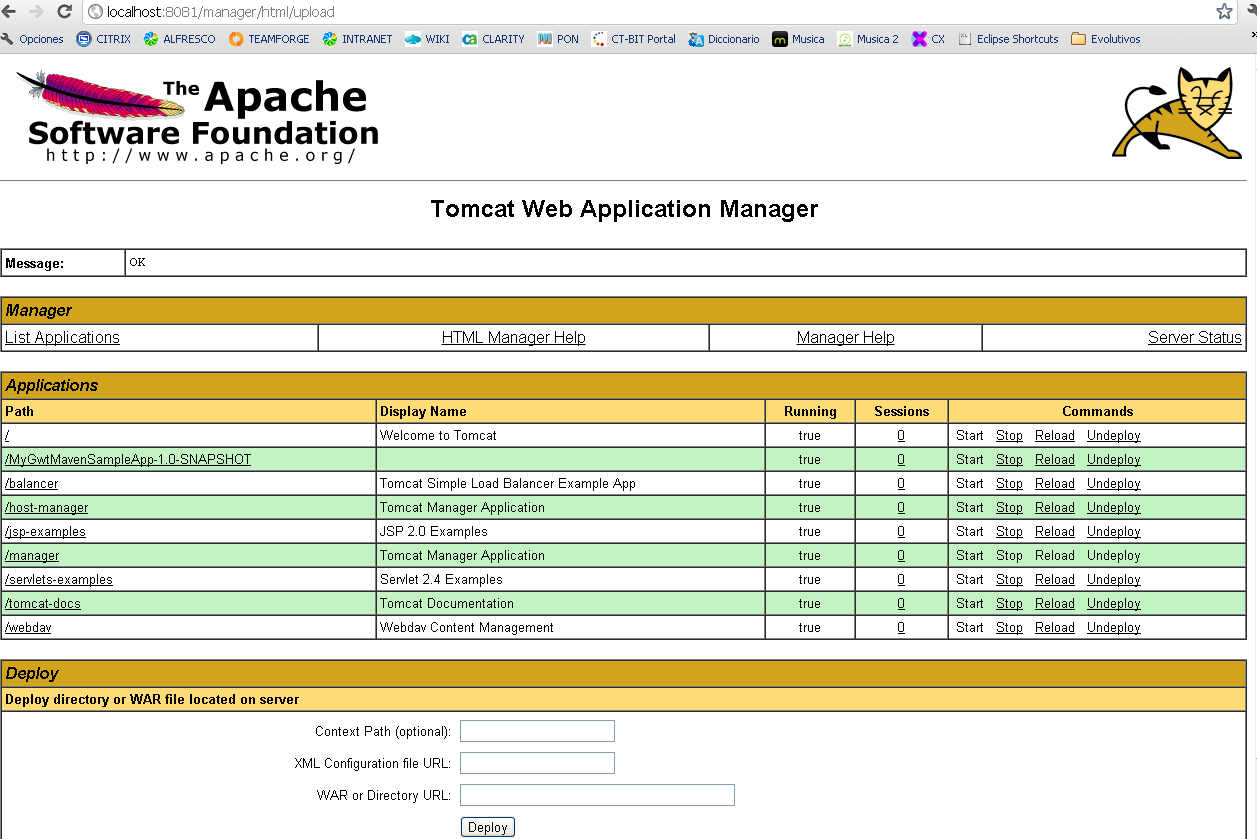Click the ALFRESCO bookmark icon
Screen dimensions: 1257x839
coord(152,39)
